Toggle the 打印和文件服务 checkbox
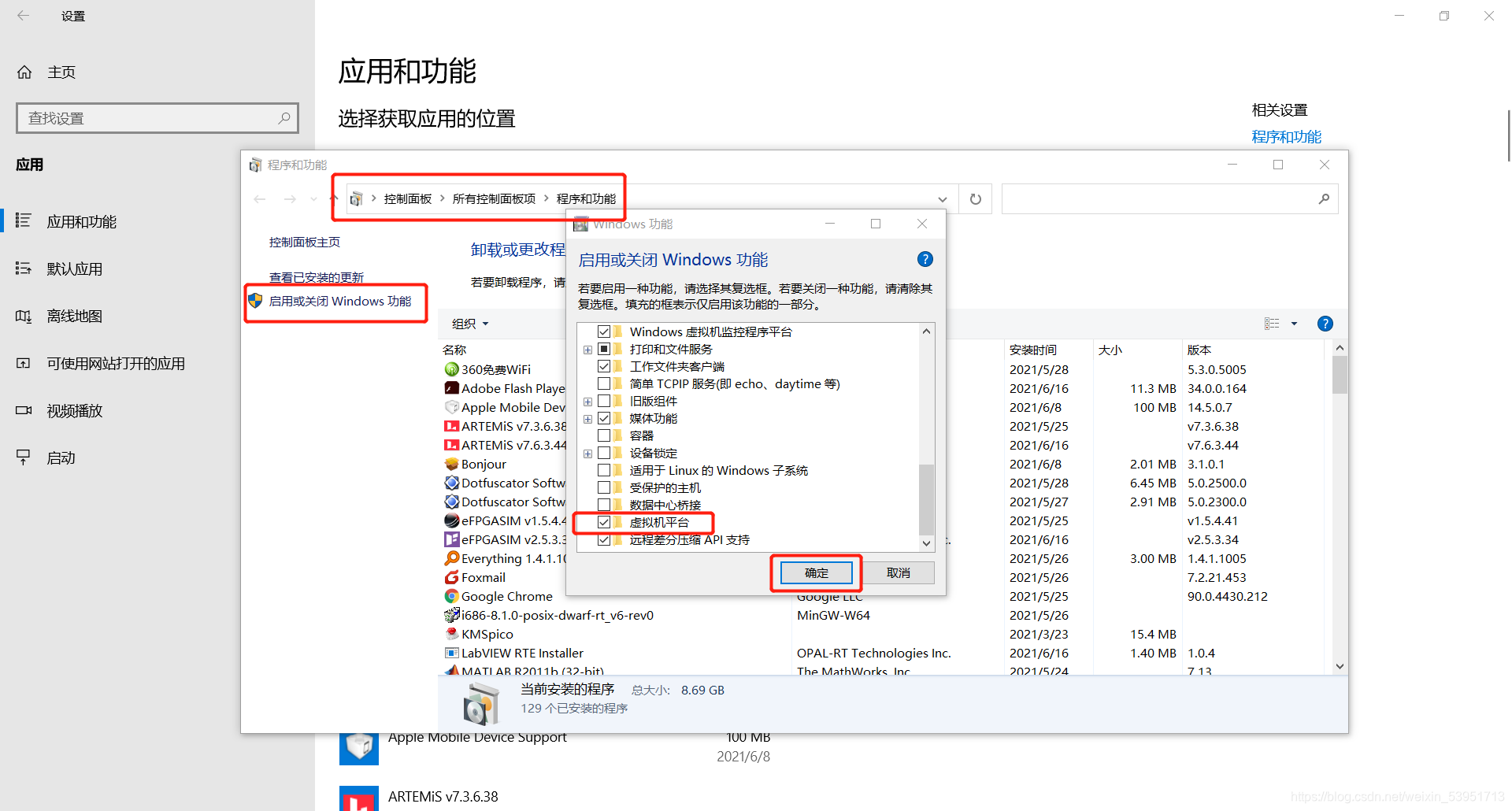 click(604, 349)
